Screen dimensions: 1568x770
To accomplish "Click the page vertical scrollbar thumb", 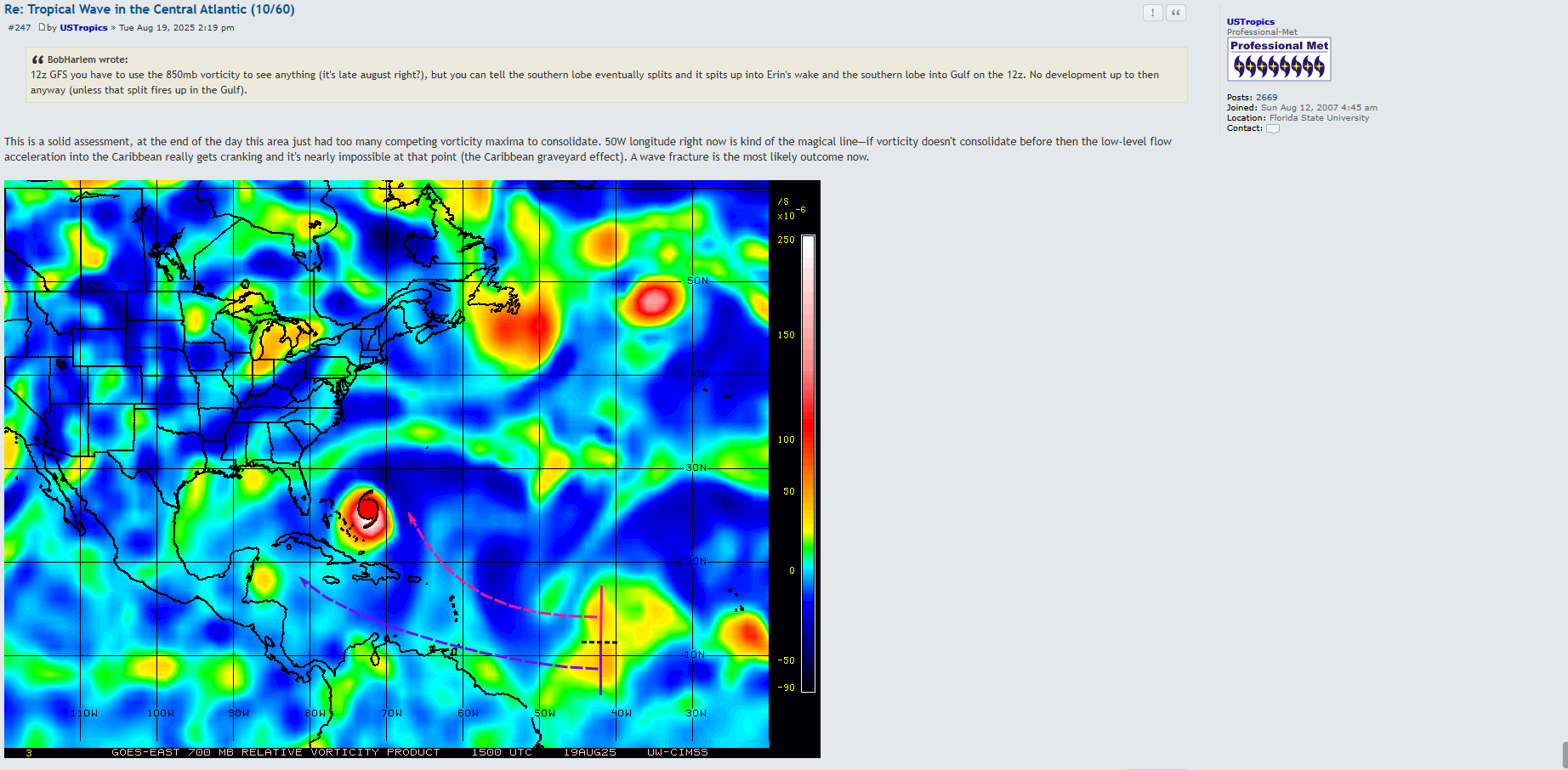I will coord(1564,755).
